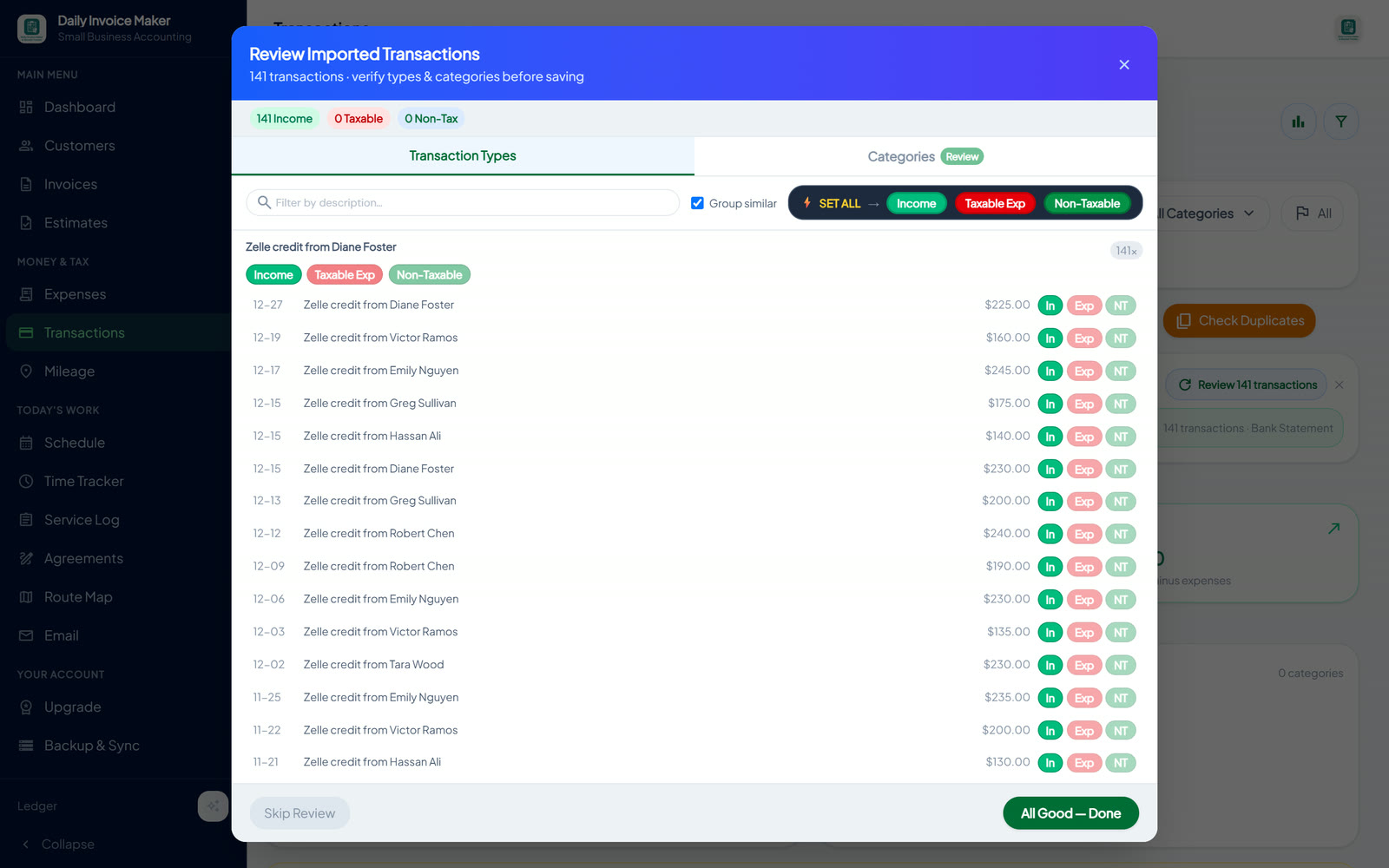
Task: Dismiss the Review 141 transactions banner
Action: click(1340, 385)
